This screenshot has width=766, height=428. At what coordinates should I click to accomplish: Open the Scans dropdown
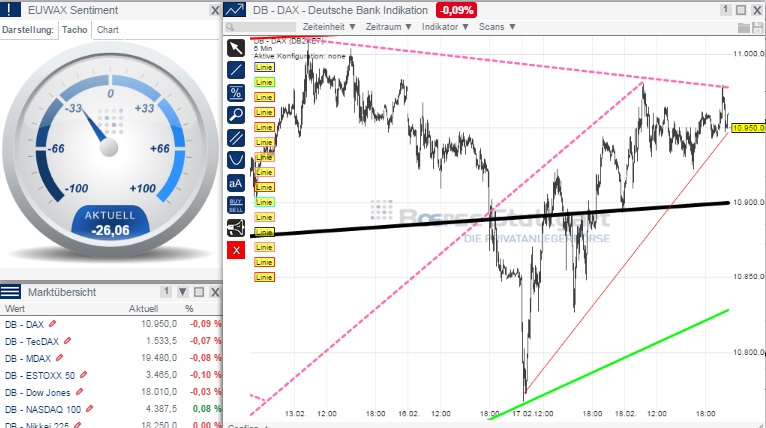(x=497, y=27)
